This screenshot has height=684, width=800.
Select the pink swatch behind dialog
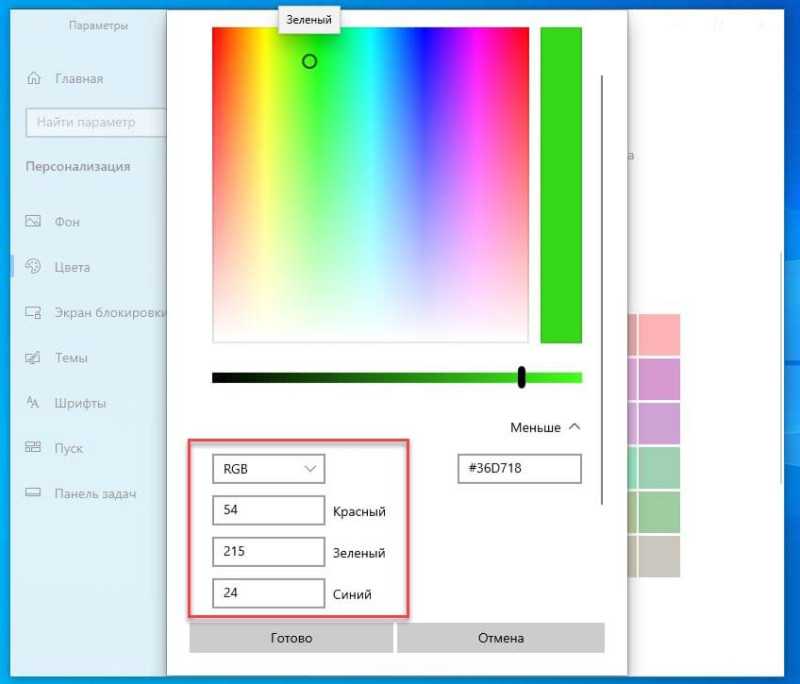point(659,335)
